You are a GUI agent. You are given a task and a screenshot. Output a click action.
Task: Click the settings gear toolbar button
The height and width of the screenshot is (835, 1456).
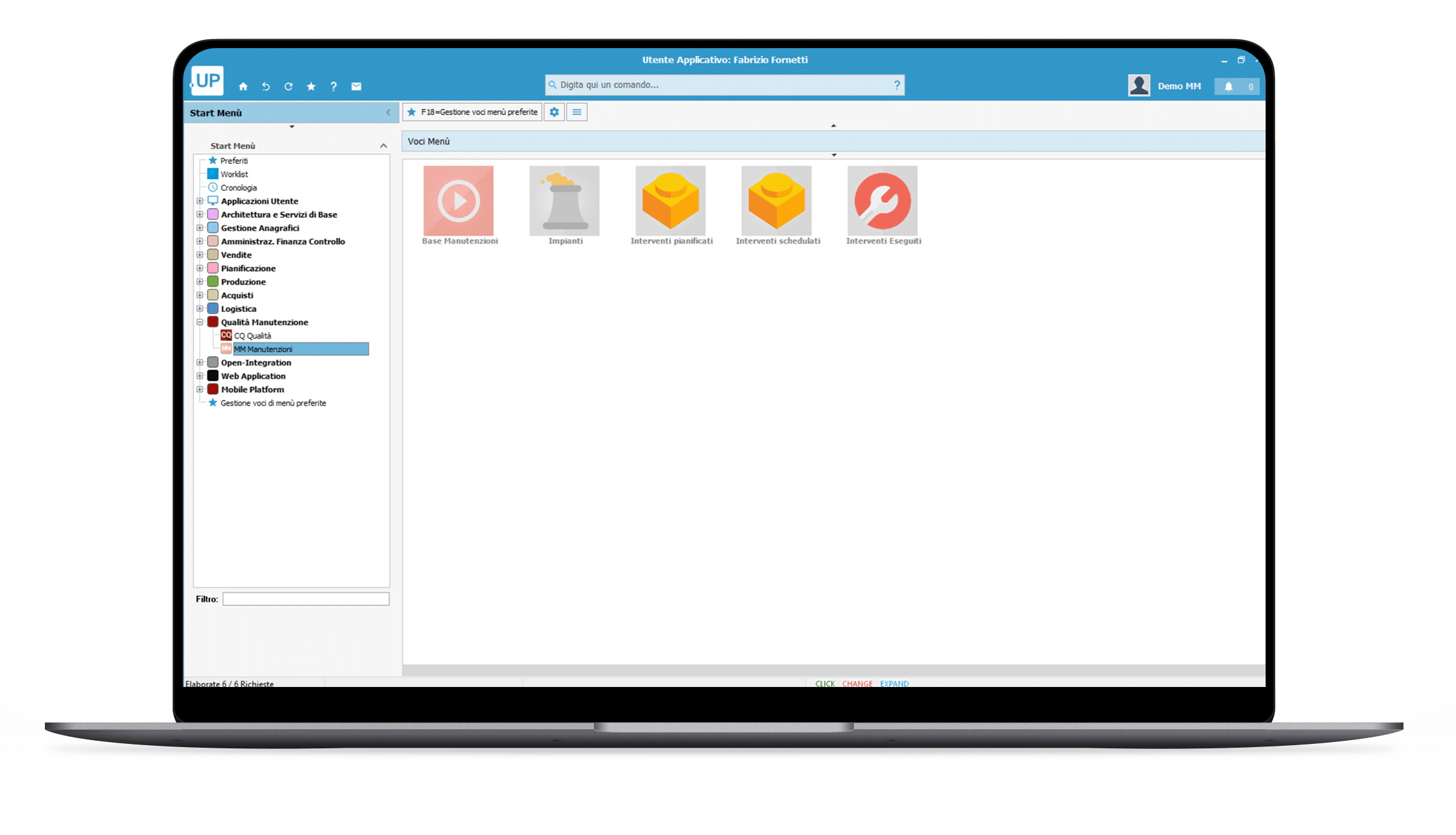554,112
